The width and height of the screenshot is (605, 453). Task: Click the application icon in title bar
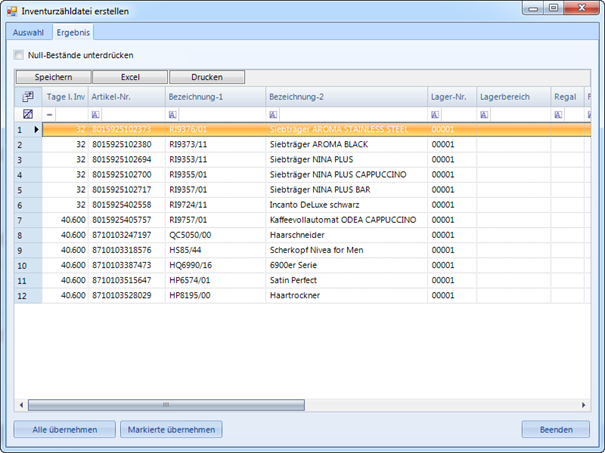click(x=12, y=11)
